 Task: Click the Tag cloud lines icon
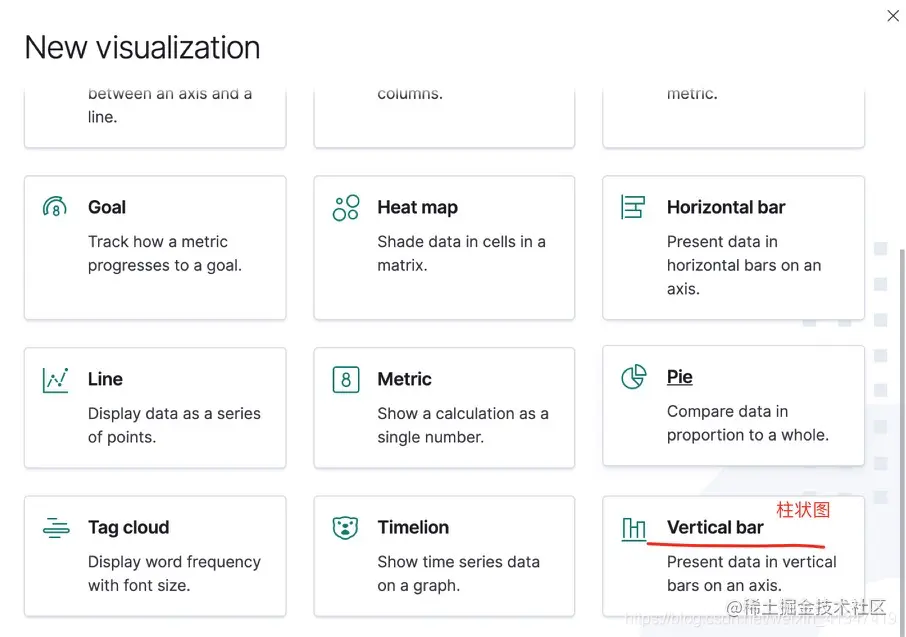point(56,528)
